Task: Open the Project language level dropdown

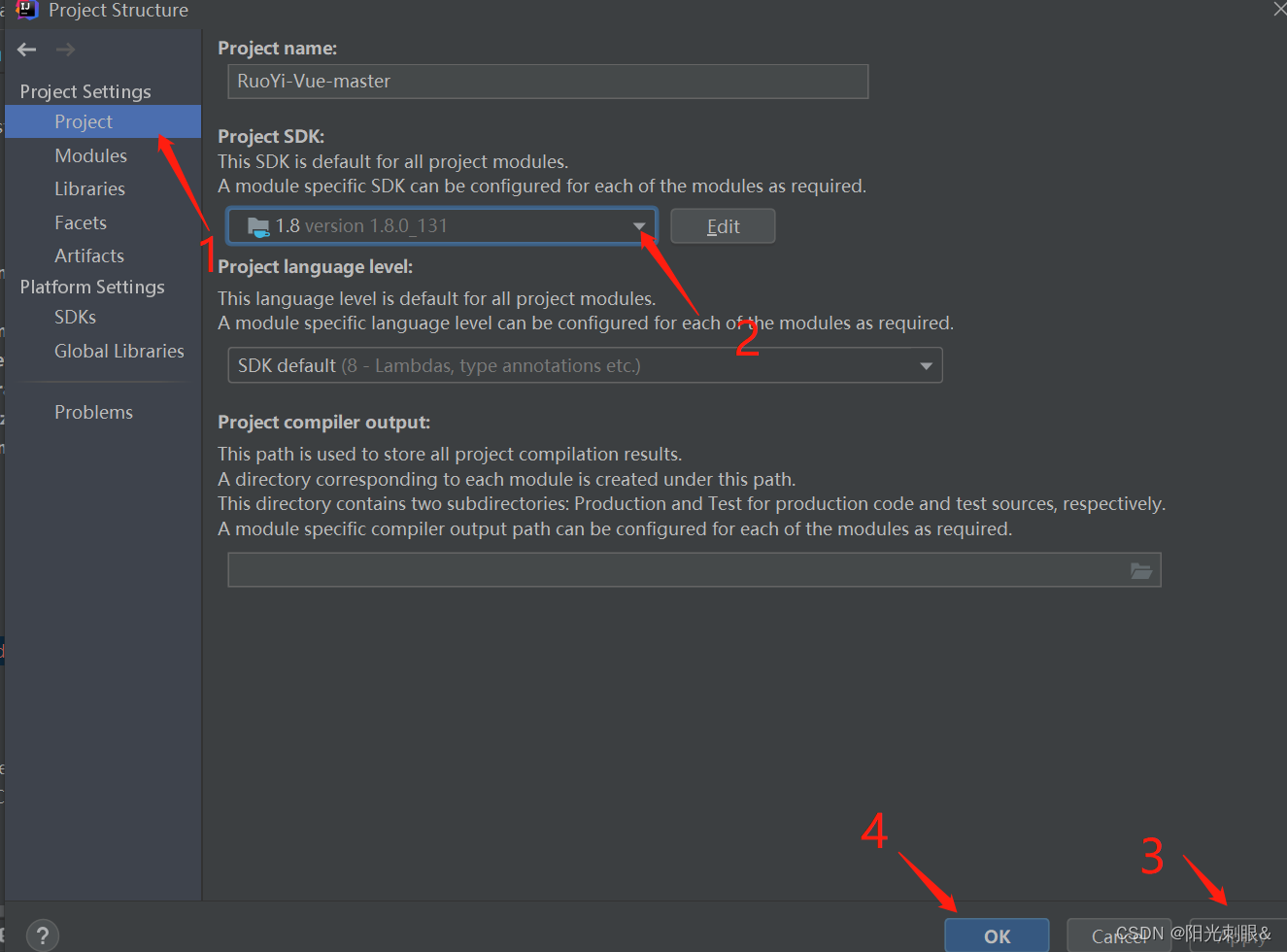Action: [x=585, y=365]
